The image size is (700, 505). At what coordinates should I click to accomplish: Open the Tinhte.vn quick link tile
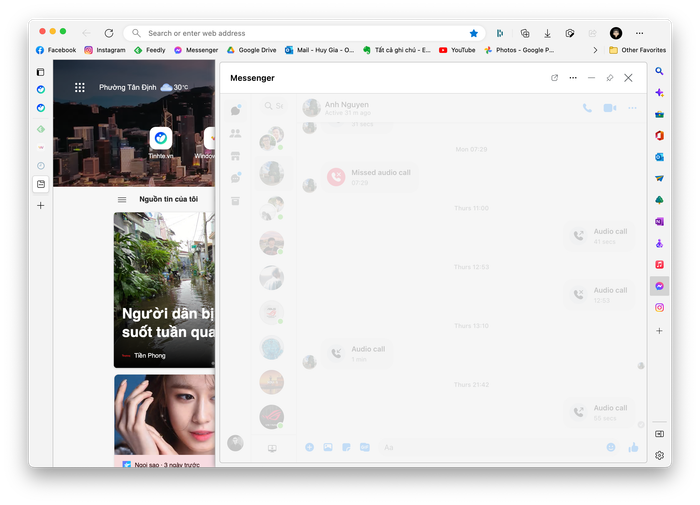point(161,138)
